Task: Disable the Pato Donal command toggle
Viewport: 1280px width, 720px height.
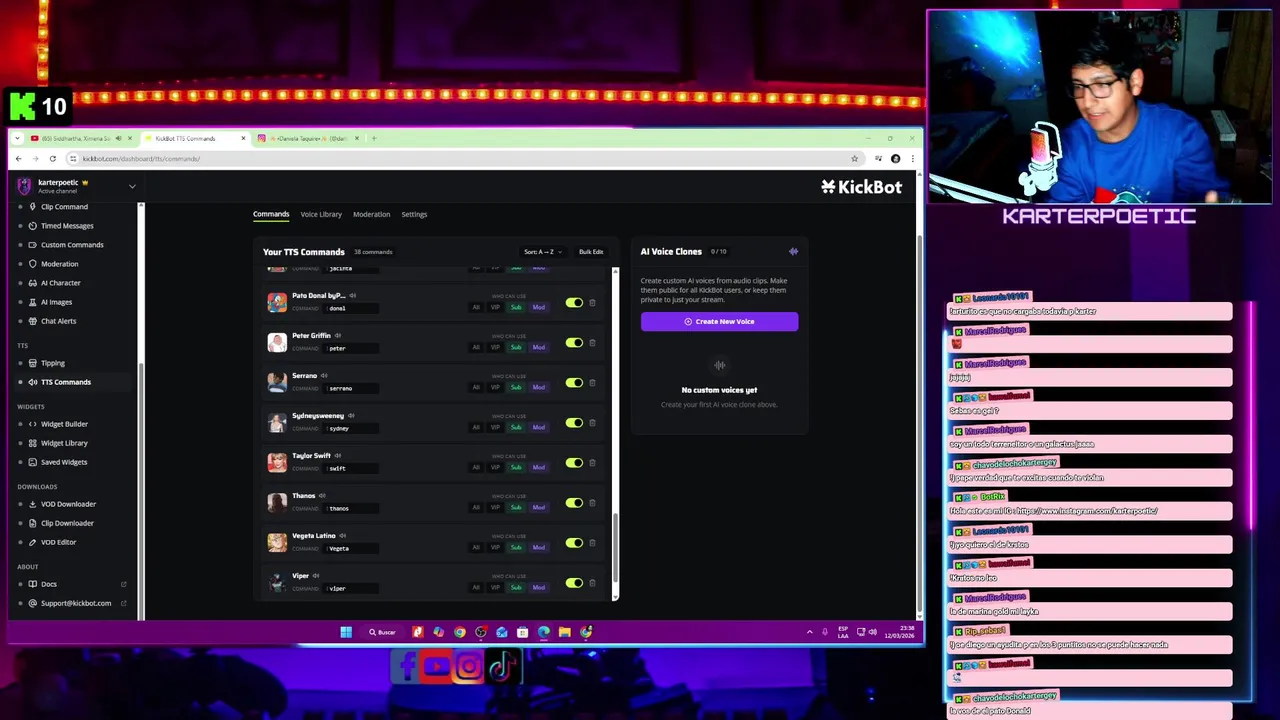Action: [x=574, y=302]
